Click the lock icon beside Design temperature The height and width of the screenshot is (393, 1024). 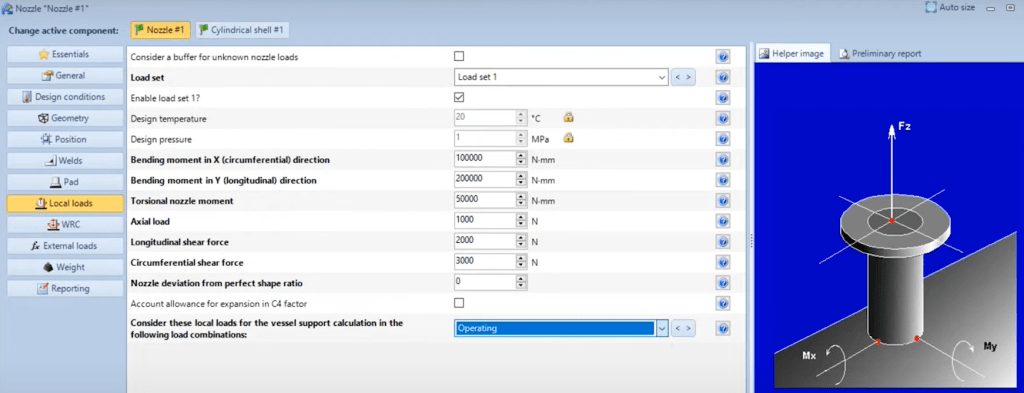(x=568, y=118)
